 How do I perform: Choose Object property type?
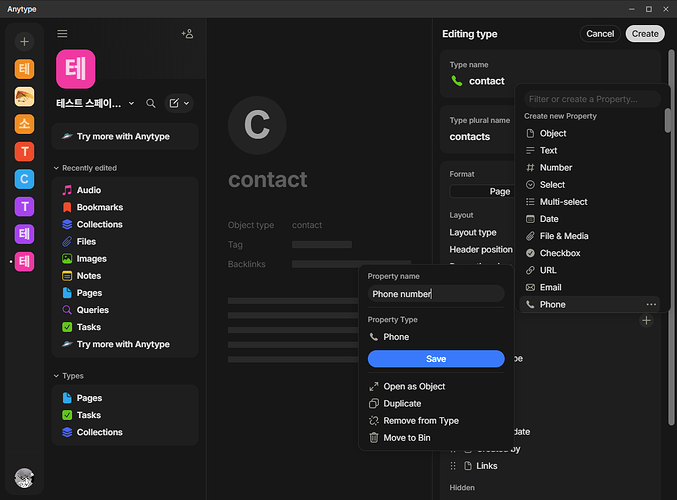[589, 133]
